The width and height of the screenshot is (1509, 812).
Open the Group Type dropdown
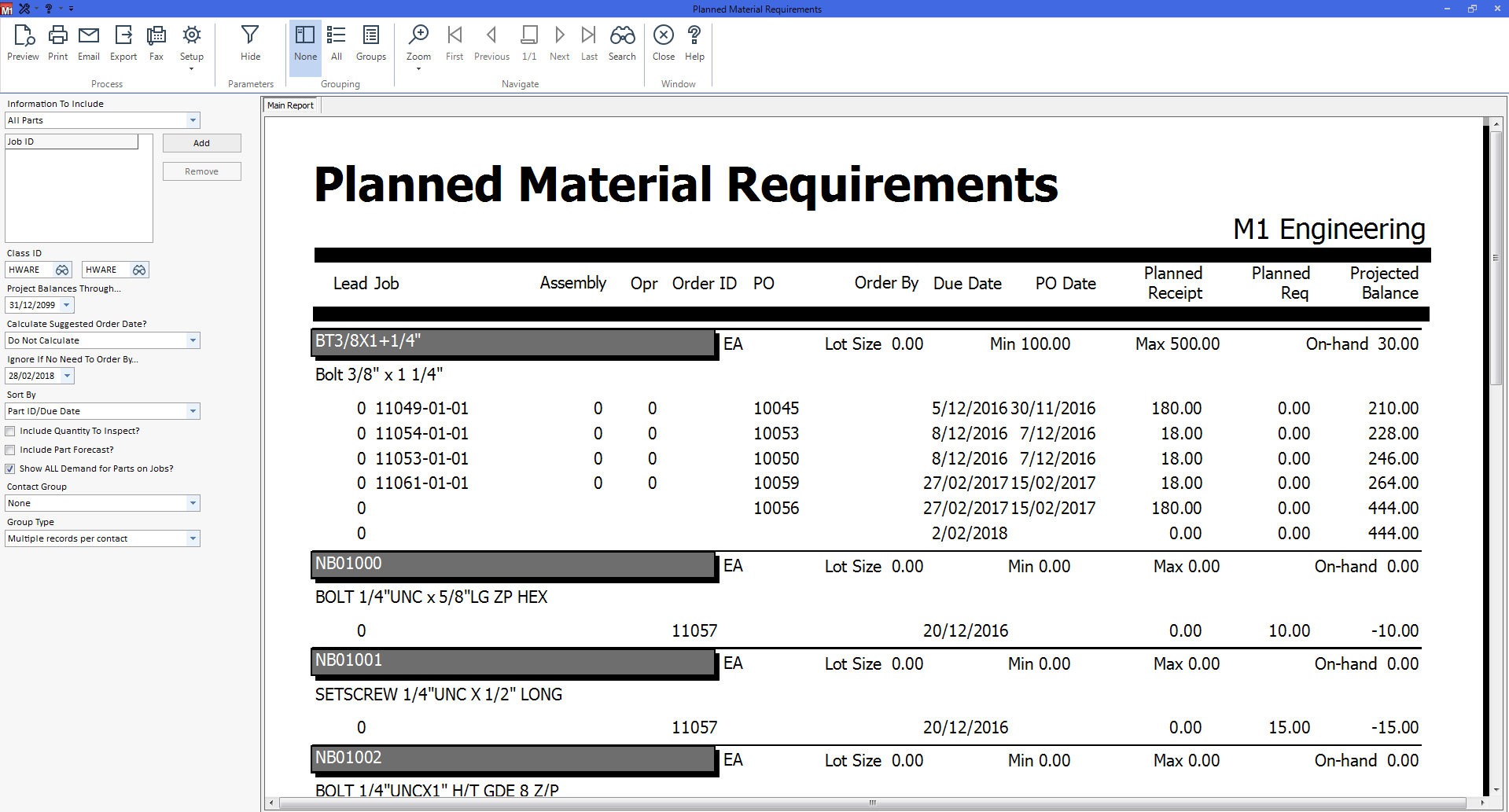pyautogui.click(x=193, y=538)
